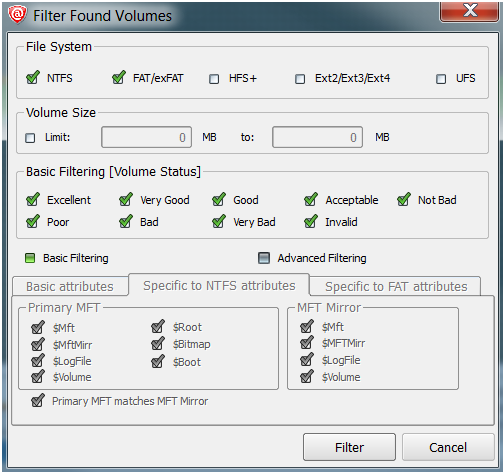
Task: Uncheck the Very Bad volume status
Action: click(219, 222)
